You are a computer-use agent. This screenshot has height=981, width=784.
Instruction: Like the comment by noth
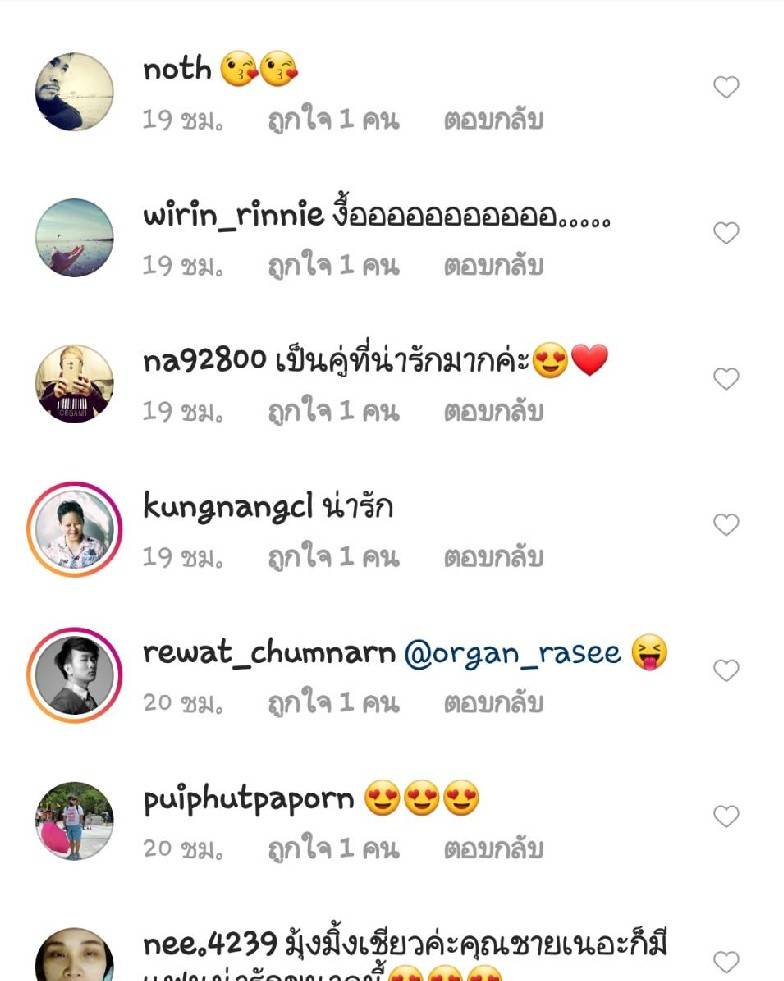[x=726, y=87]
